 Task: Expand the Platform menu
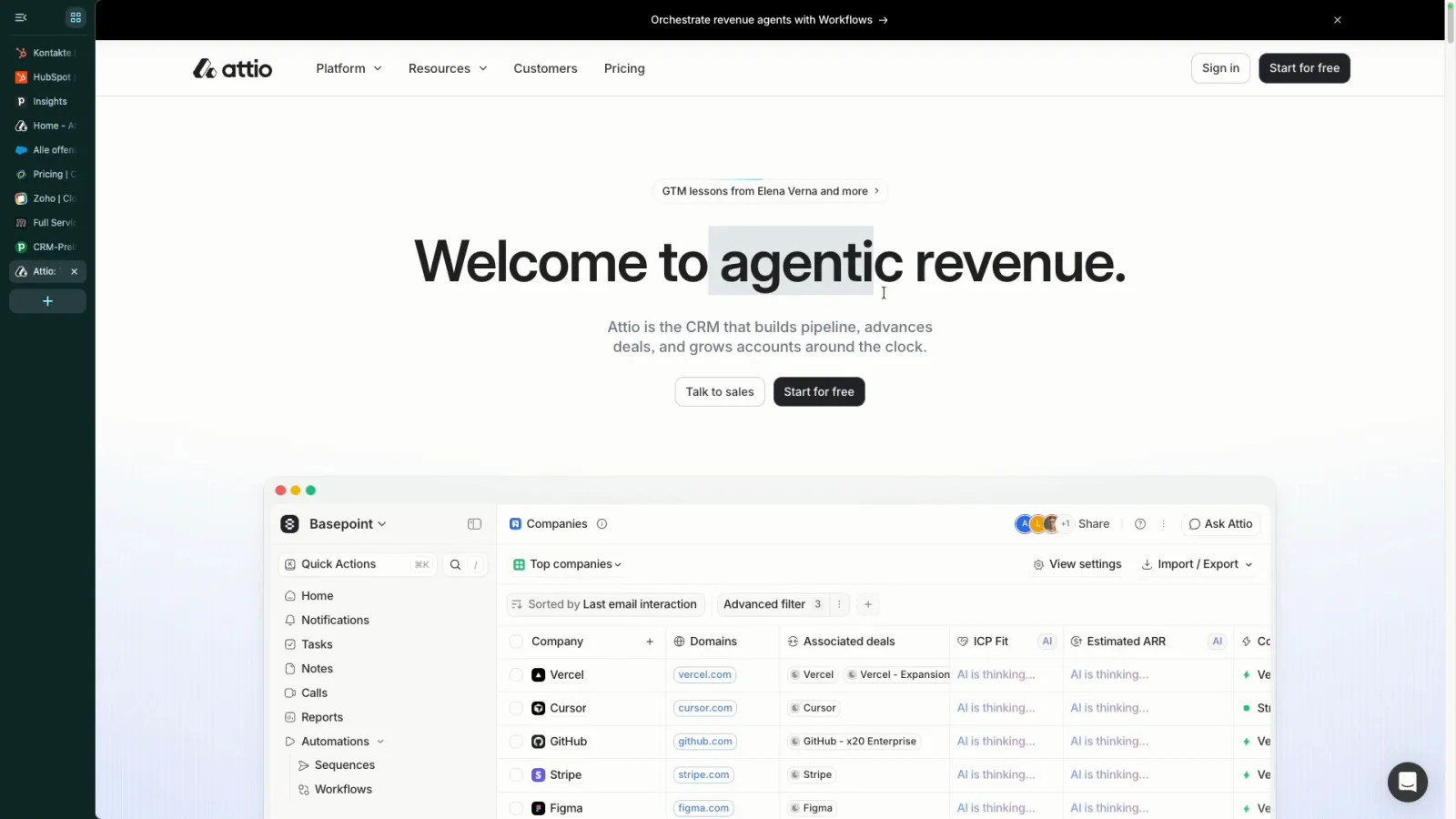point(349,68)
